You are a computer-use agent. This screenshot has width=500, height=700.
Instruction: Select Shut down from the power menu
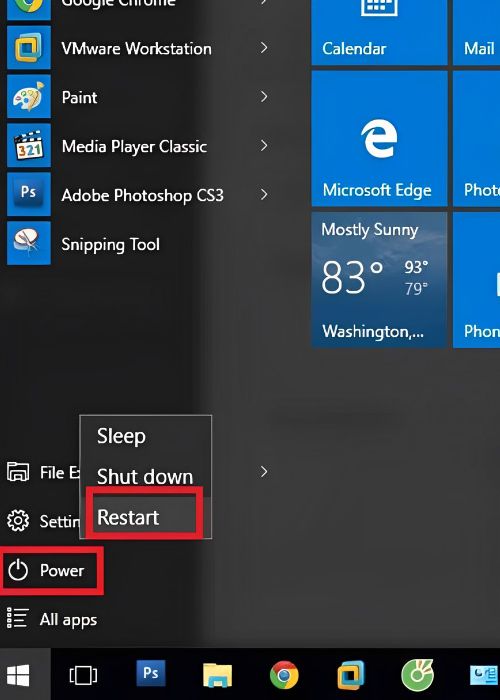tap(145, 476)
